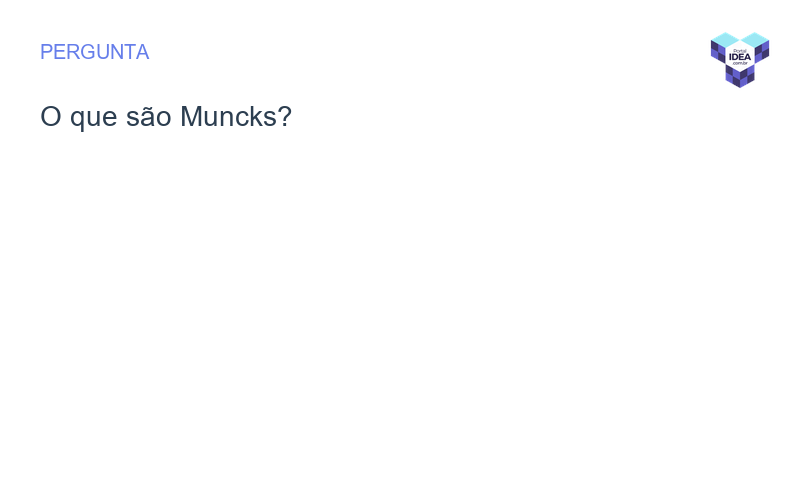
Task: Click the .com.br text in the logo
Action: [740, 63]
